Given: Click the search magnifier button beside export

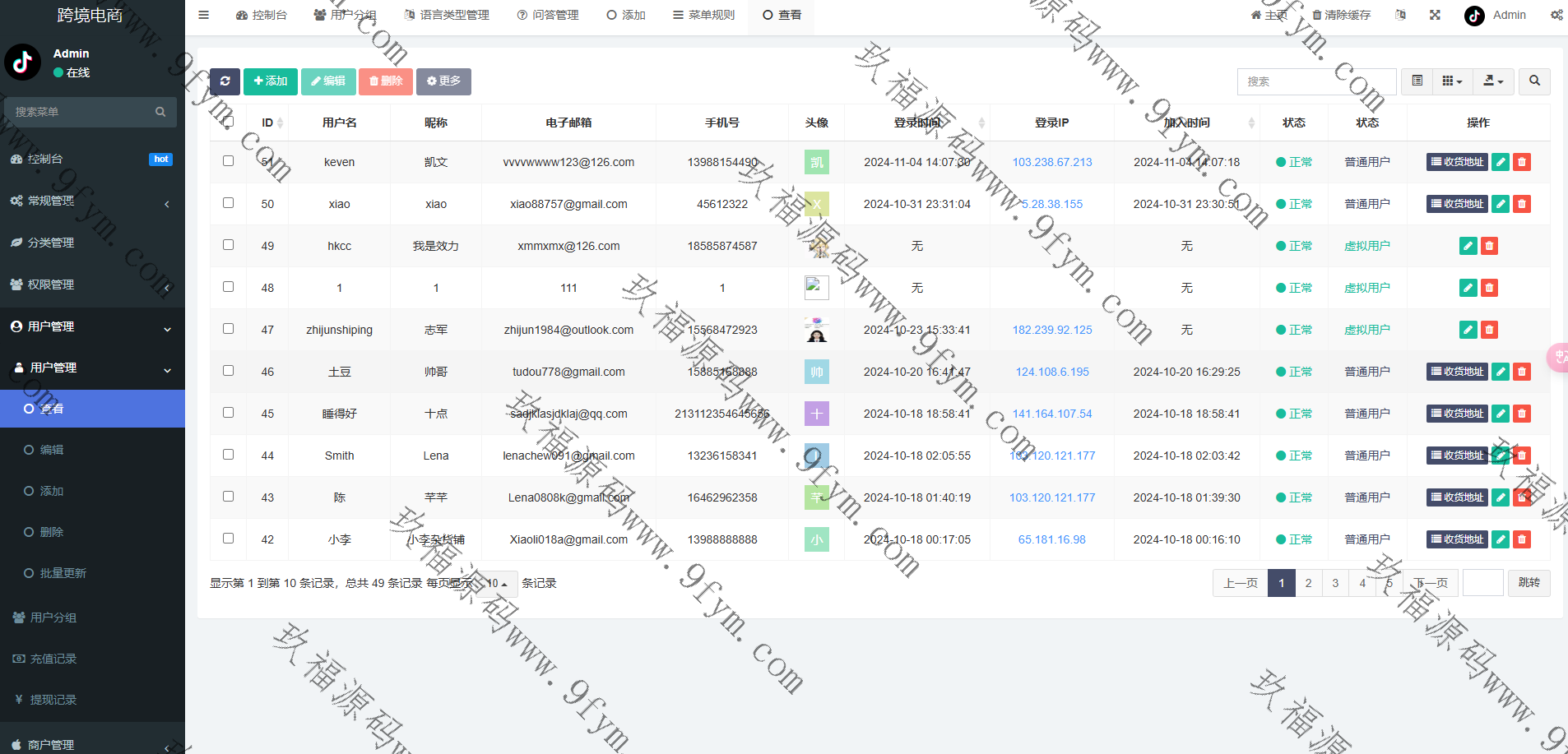Looking at the screenshot, I should (1534, 81).
